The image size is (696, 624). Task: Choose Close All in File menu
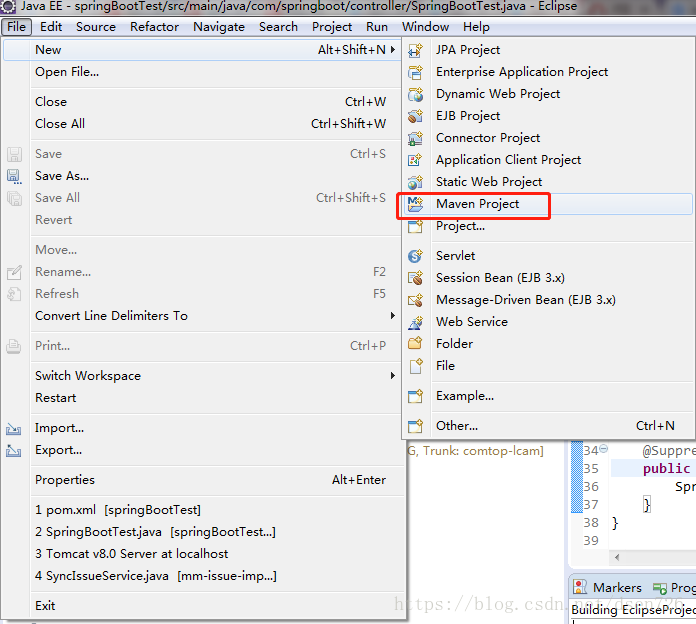click(202, 124)
